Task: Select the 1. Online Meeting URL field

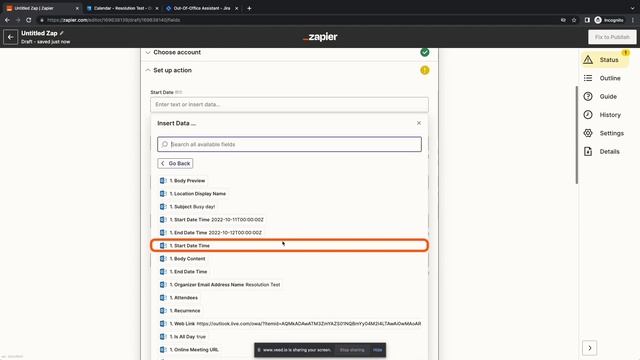Action: pyautogui.click(x=189, y=350)
